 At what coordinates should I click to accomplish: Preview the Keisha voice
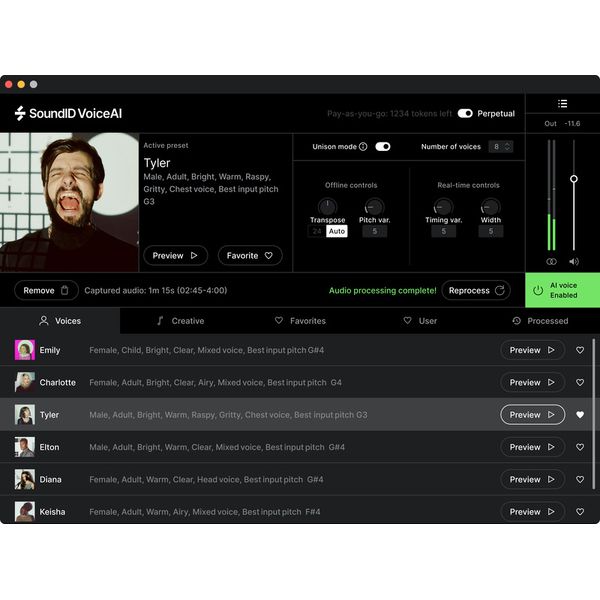pyautogui.click(x=532, y=512)
